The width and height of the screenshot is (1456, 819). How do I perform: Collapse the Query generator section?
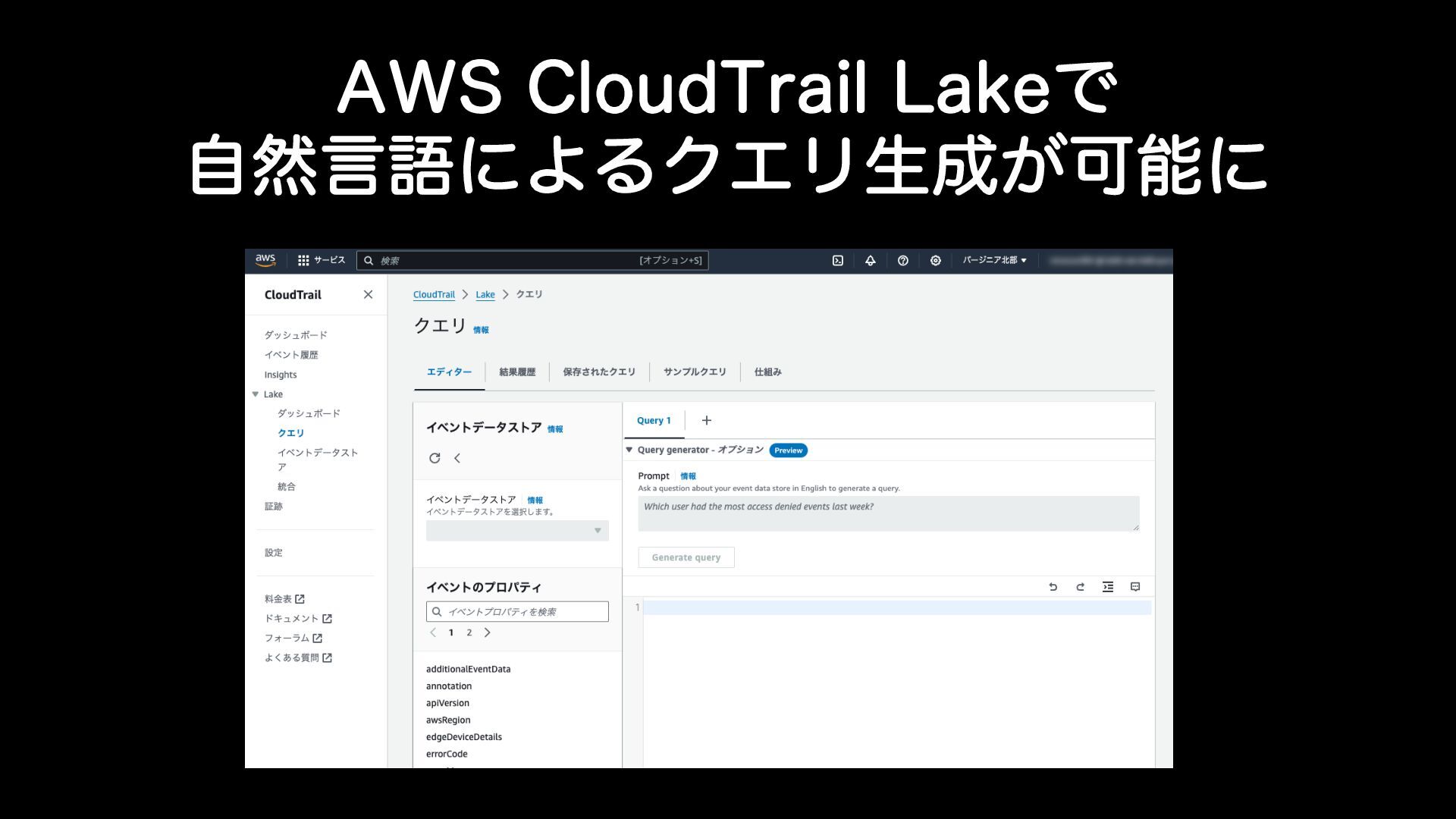(x=629, y=450)
